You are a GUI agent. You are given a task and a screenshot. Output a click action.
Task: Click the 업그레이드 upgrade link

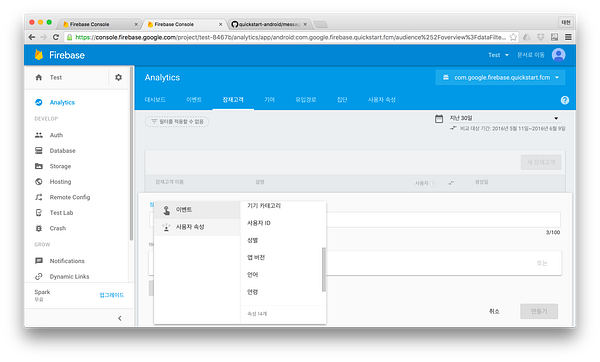[111, 295]
